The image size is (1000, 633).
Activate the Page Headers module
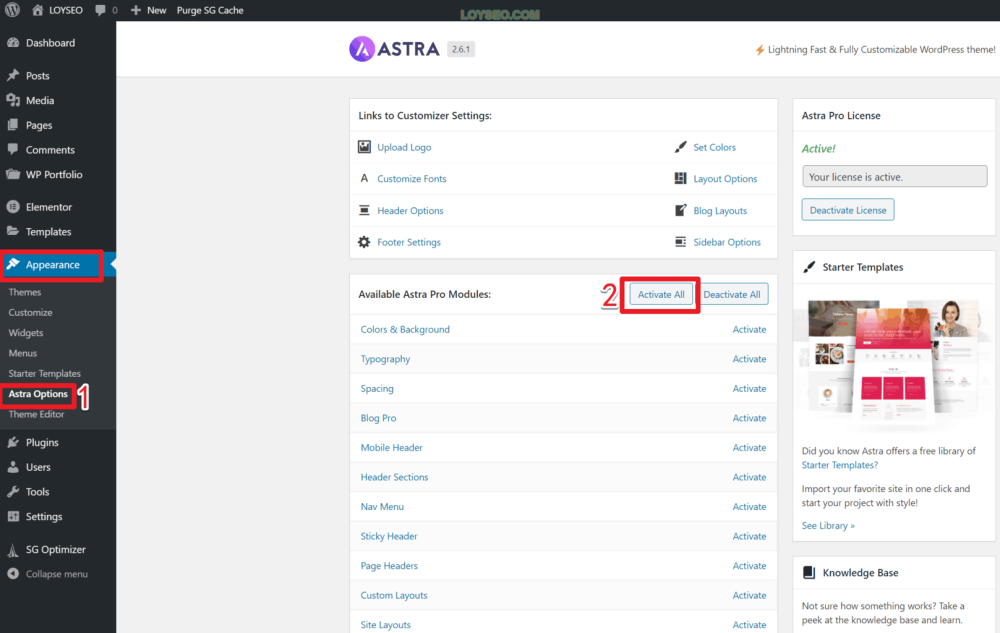(x=749, y=565)
